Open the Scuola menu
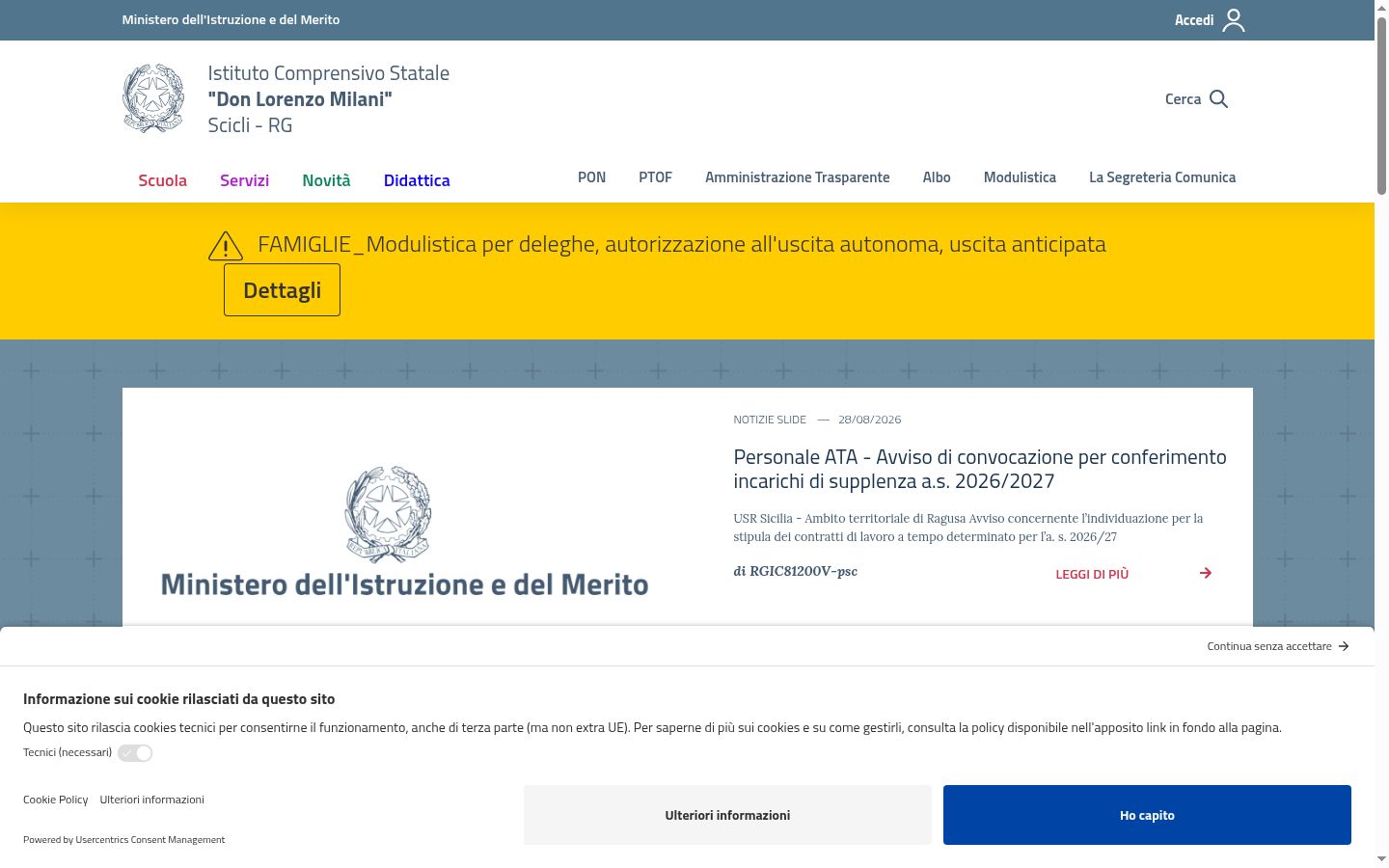Screen dimensions: 1389x868 [162, 180]
